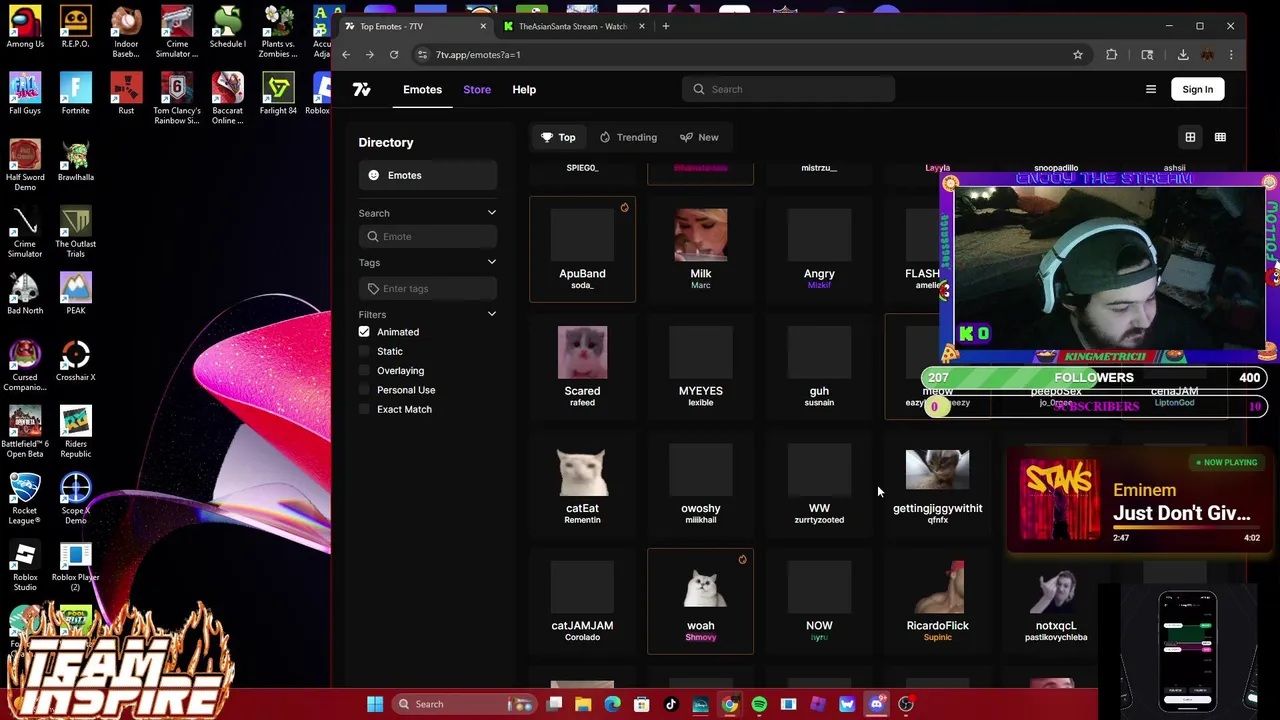This screenshot has width=1280, height=720.
Task: Enable the Static filter
Action: click(364, 351)
